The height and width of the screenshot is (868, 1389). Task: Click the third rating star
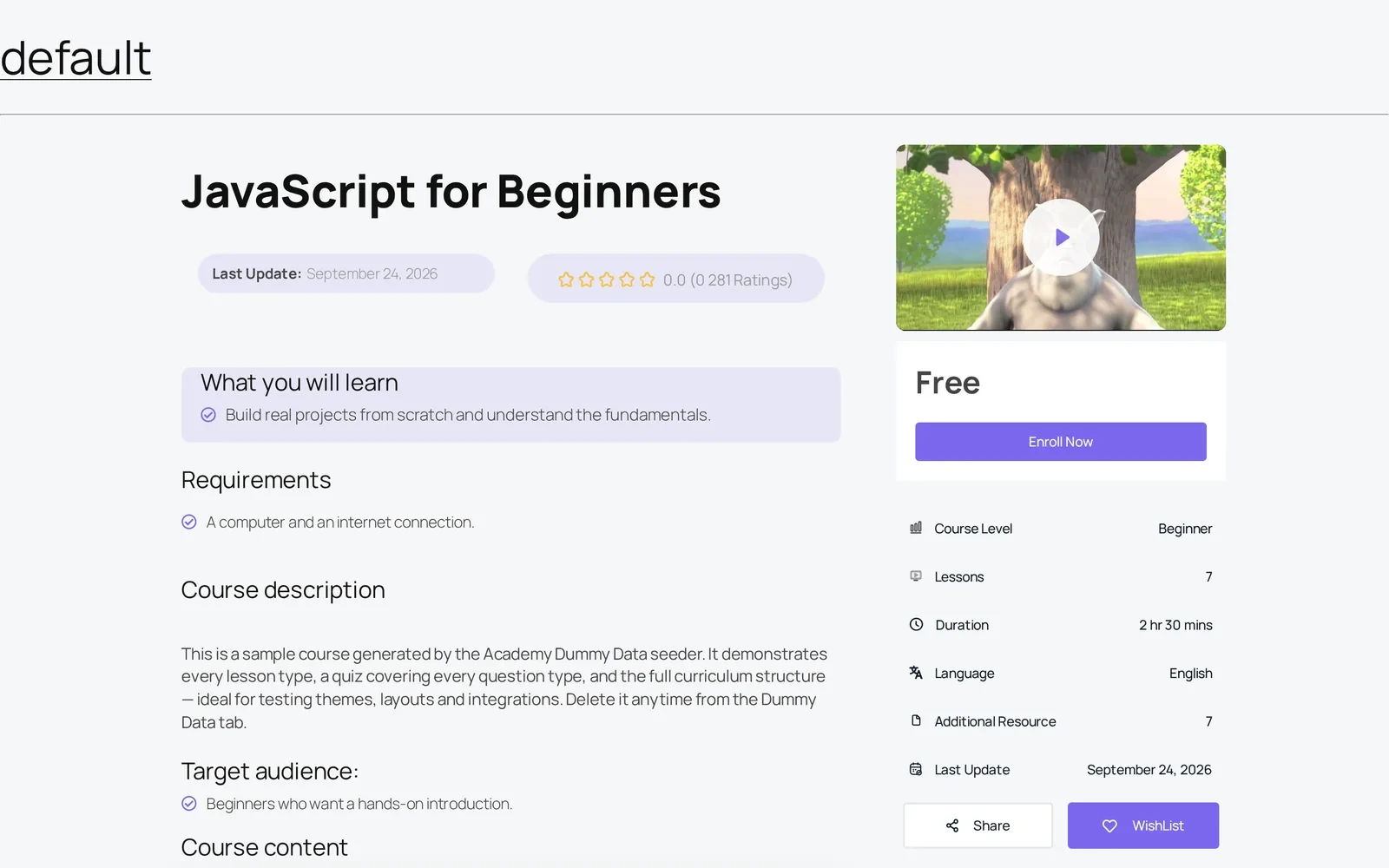607,279
